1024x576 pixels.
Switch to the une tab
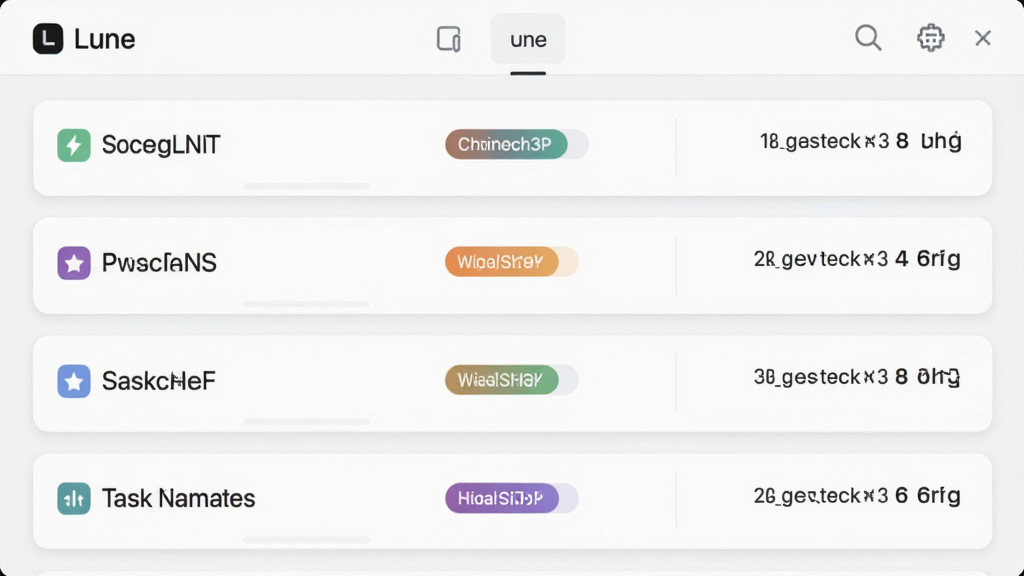click(528, 39)
